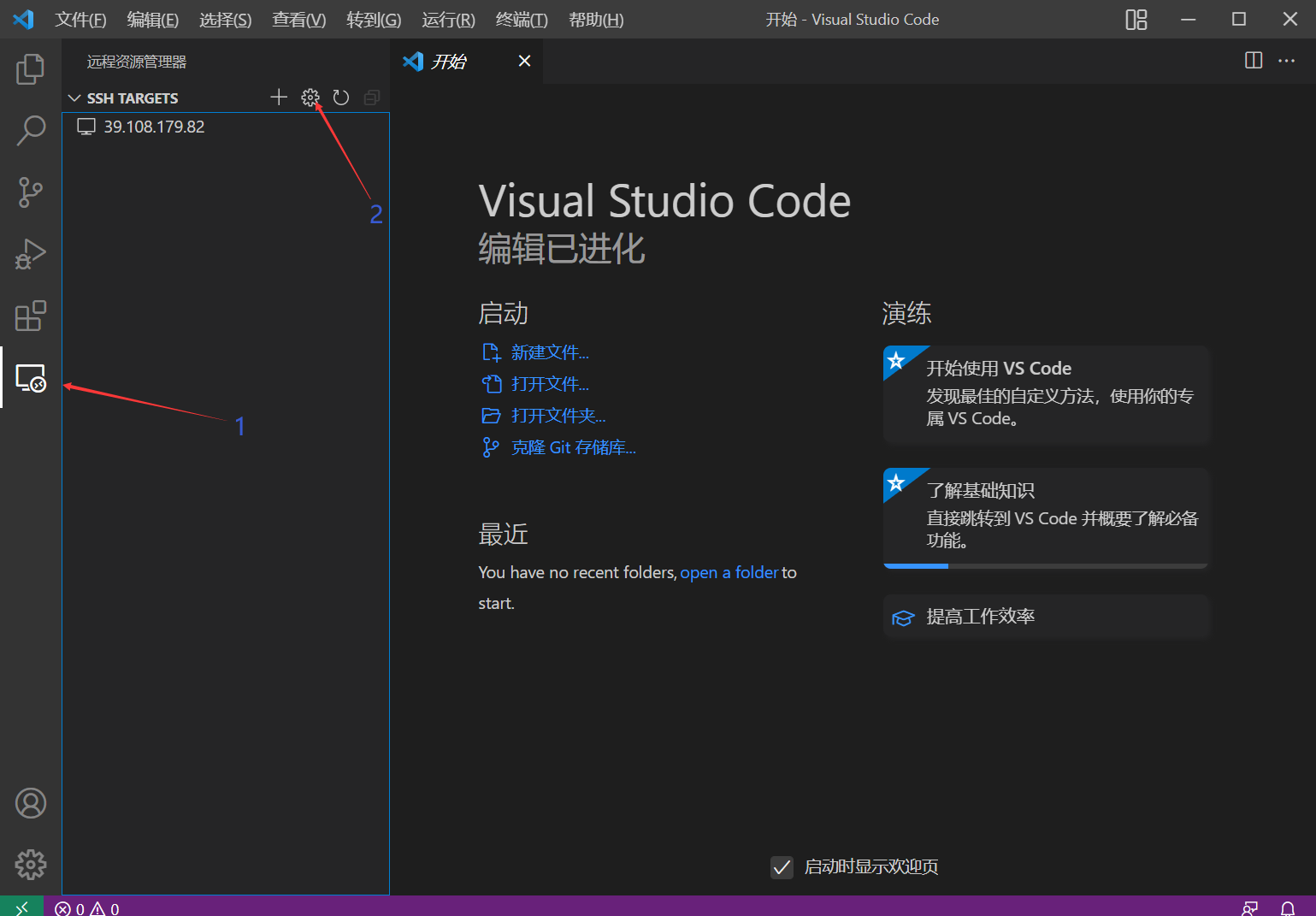The height and width of the screenshot is (916, 1316).
Task: Minimize the Visual Studio Code window
Action: tap(1188, 20)
